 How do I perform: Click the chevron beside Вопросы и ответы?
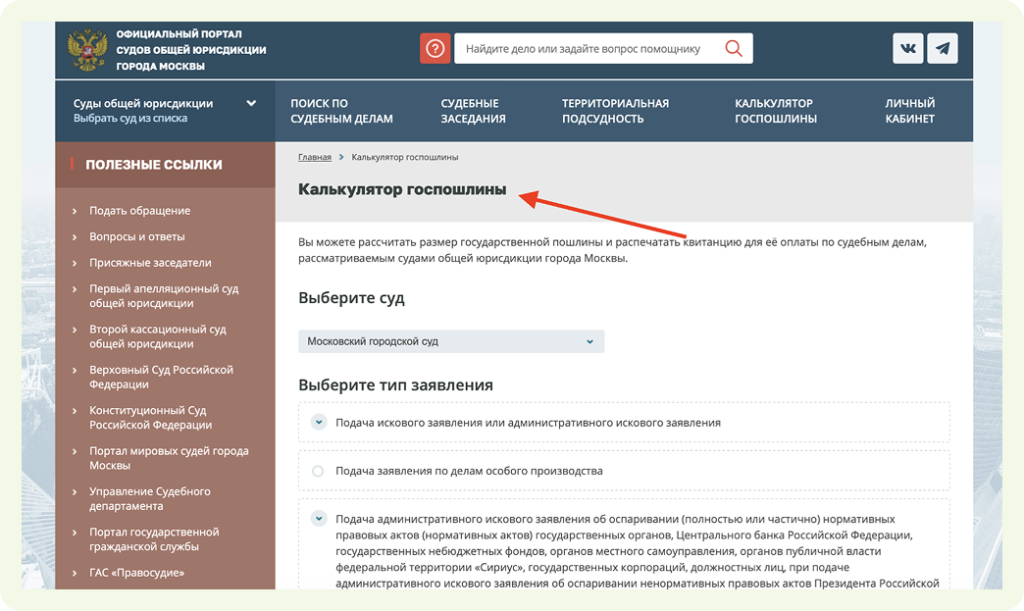pyautogui.click(x=75, y=237)
